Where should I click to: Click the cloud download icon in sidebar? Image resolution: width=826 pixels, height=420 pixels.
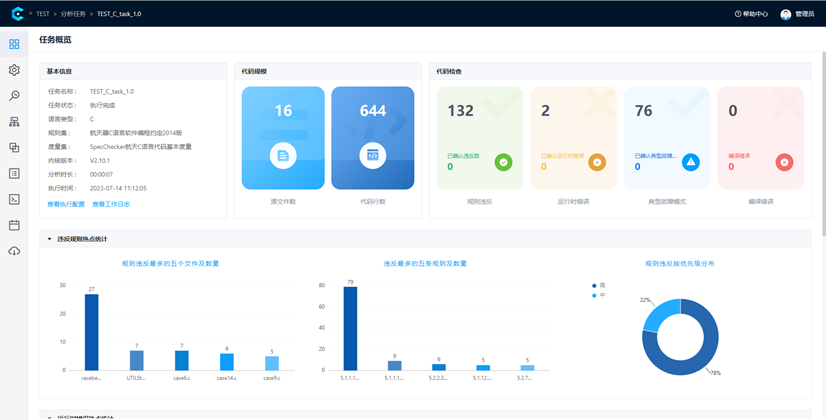click(14, 251)
